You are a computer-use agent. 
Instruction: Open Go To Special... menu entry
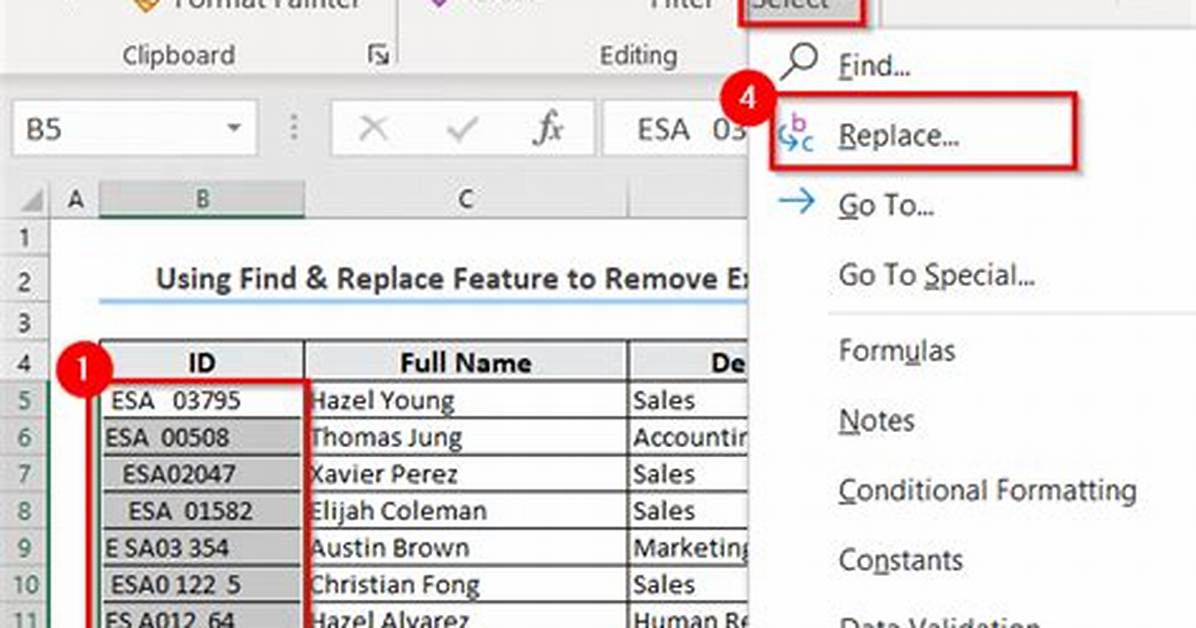(x=936, y=275)
